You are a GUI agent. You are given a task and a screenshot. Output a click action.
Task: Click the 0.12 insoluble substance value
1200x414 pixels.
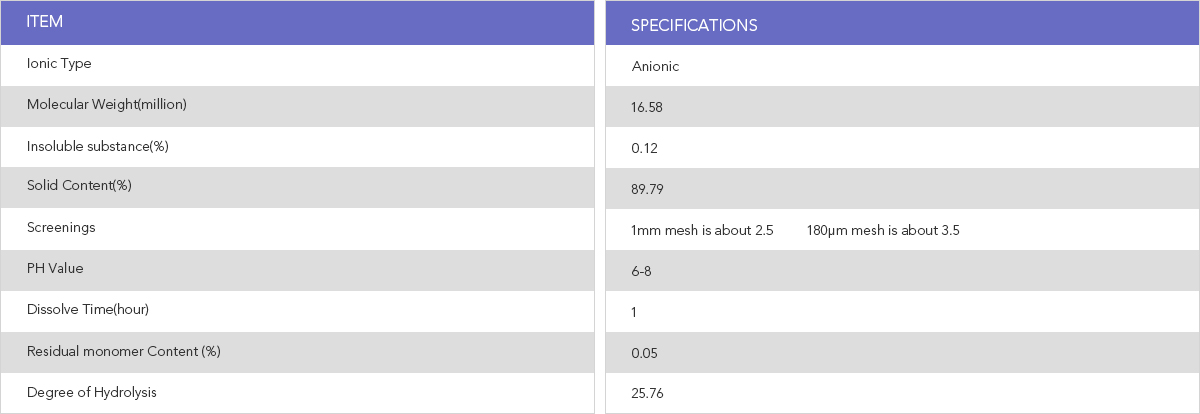coord(644,148)
